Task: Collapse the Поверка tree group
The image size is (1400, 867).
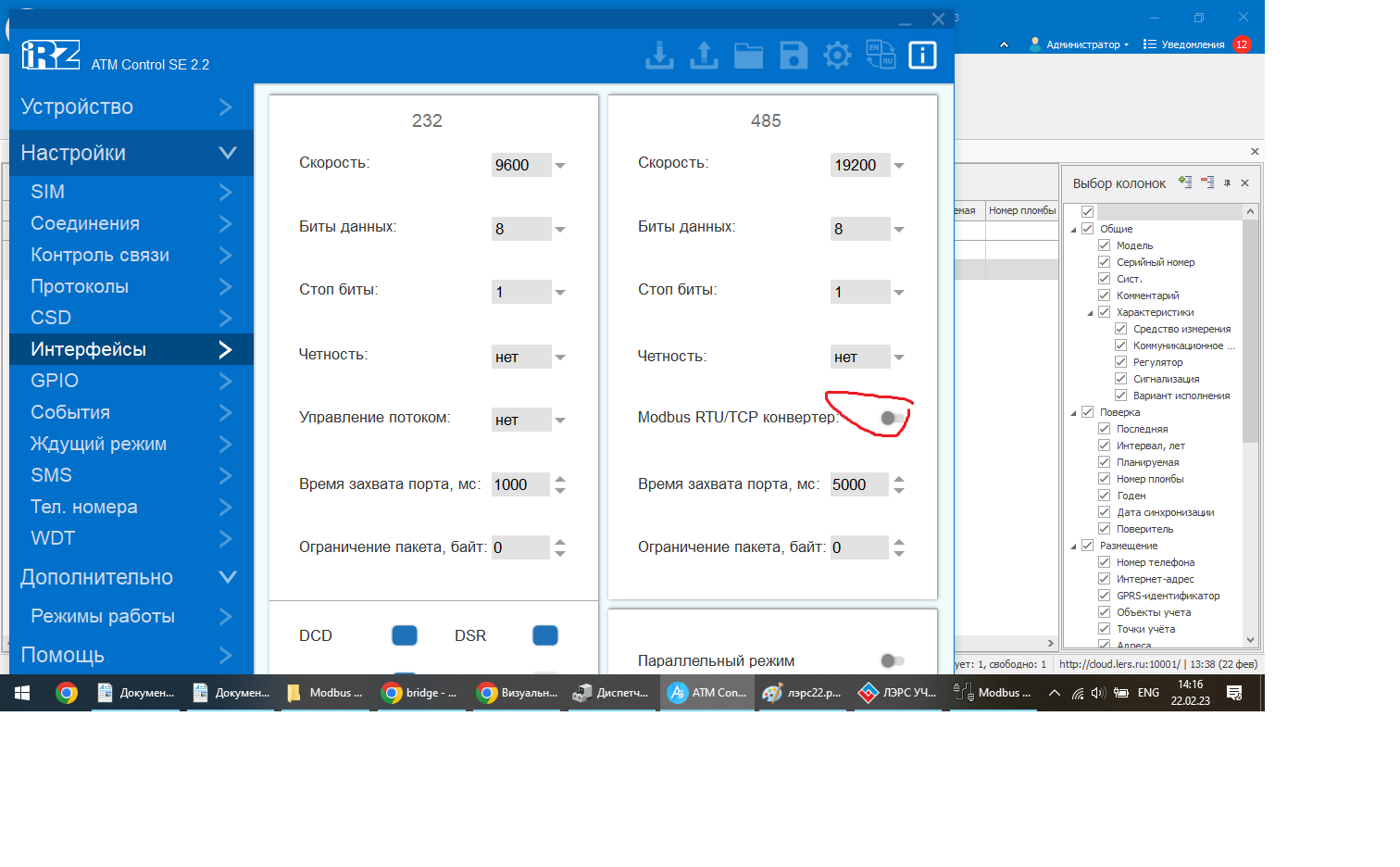Action: coord(1074,413)
